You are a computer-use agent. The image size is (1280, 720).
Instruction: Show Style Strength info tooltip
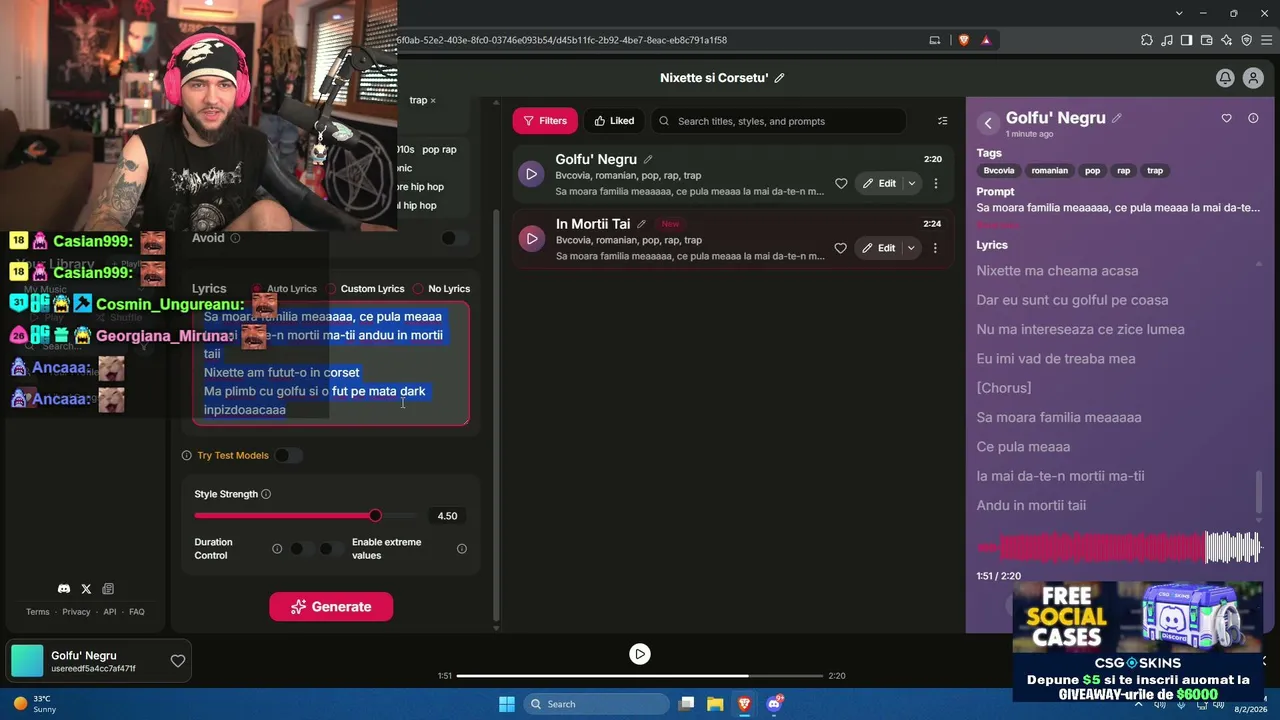pos(266,494)
